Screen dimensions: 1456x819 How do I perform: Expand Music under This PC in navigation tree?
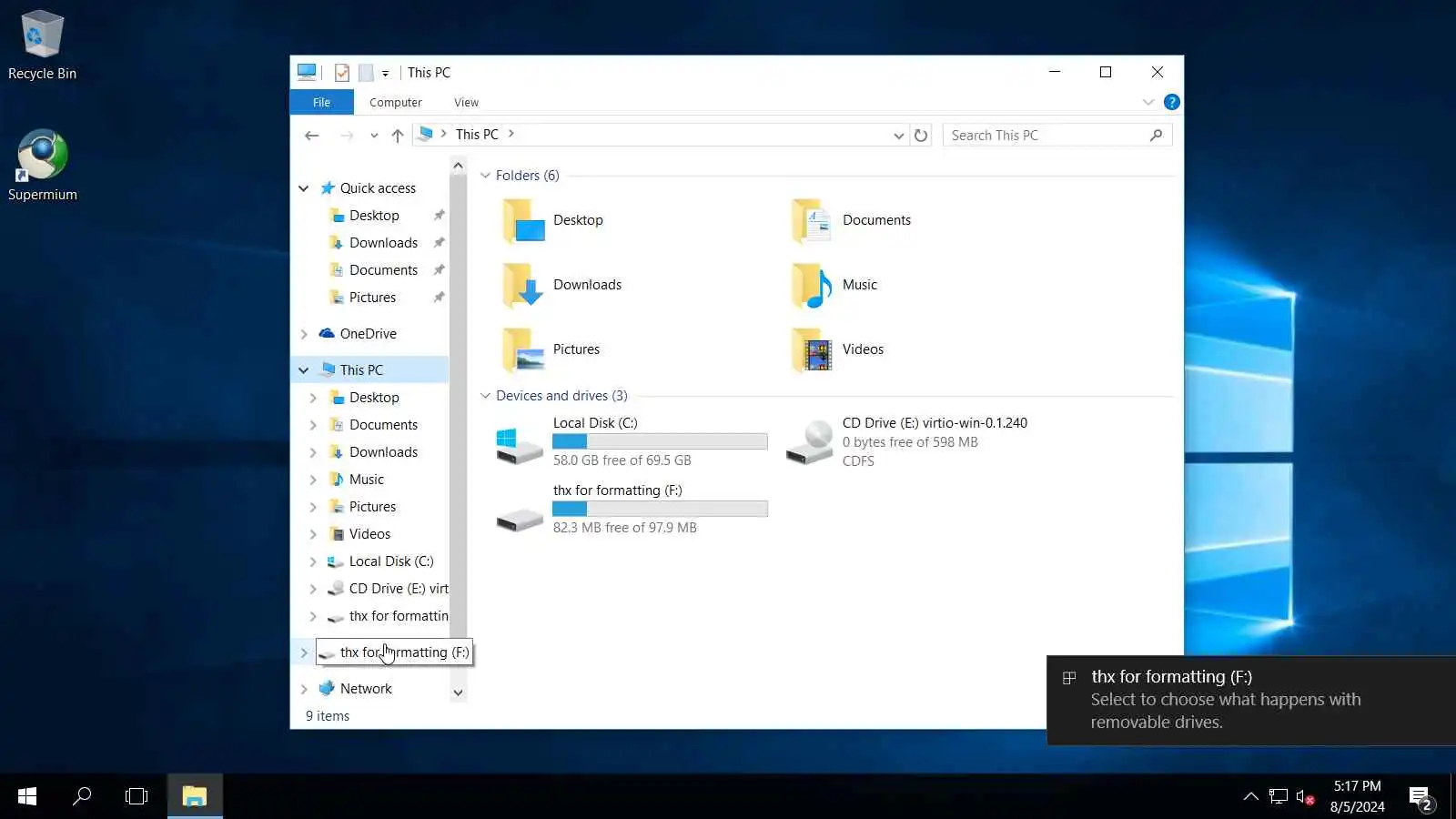(x=313, y=480)
